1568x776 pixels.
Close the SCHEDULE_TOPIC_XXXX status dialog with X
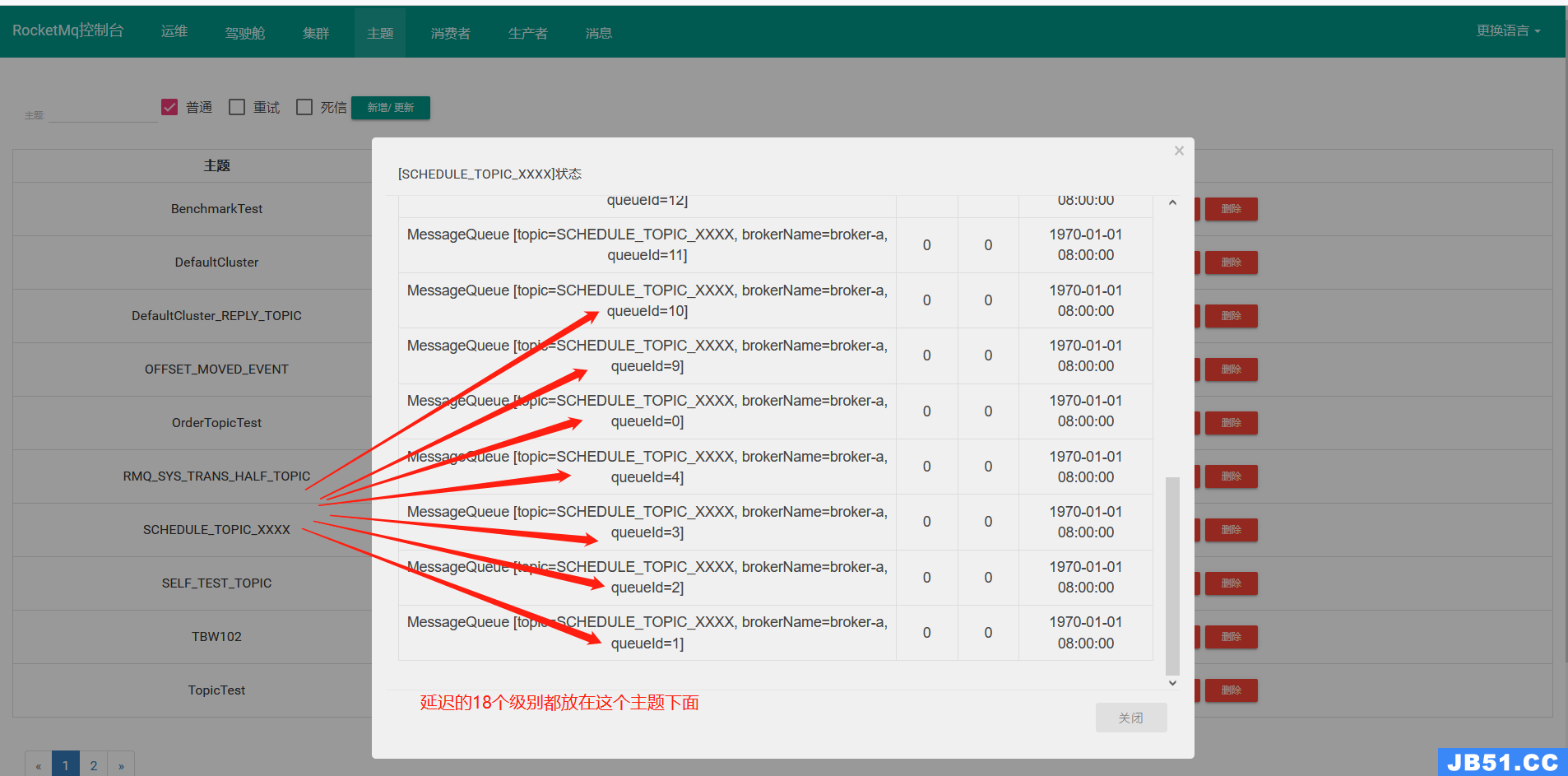pyautogui.click(x=1179, y=151)
